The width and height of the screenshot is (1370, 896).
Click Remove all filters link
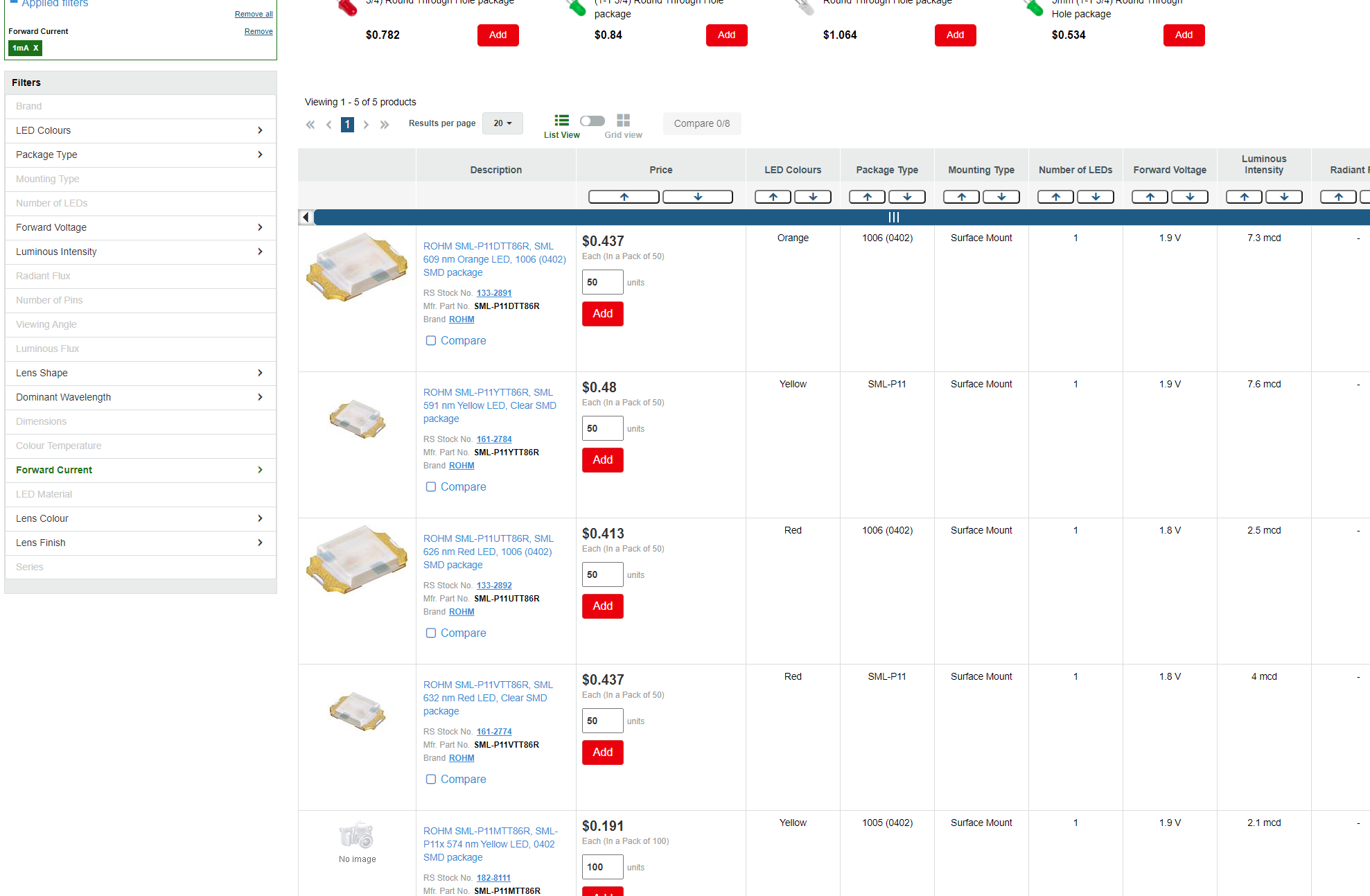click(x=254, y=14)
